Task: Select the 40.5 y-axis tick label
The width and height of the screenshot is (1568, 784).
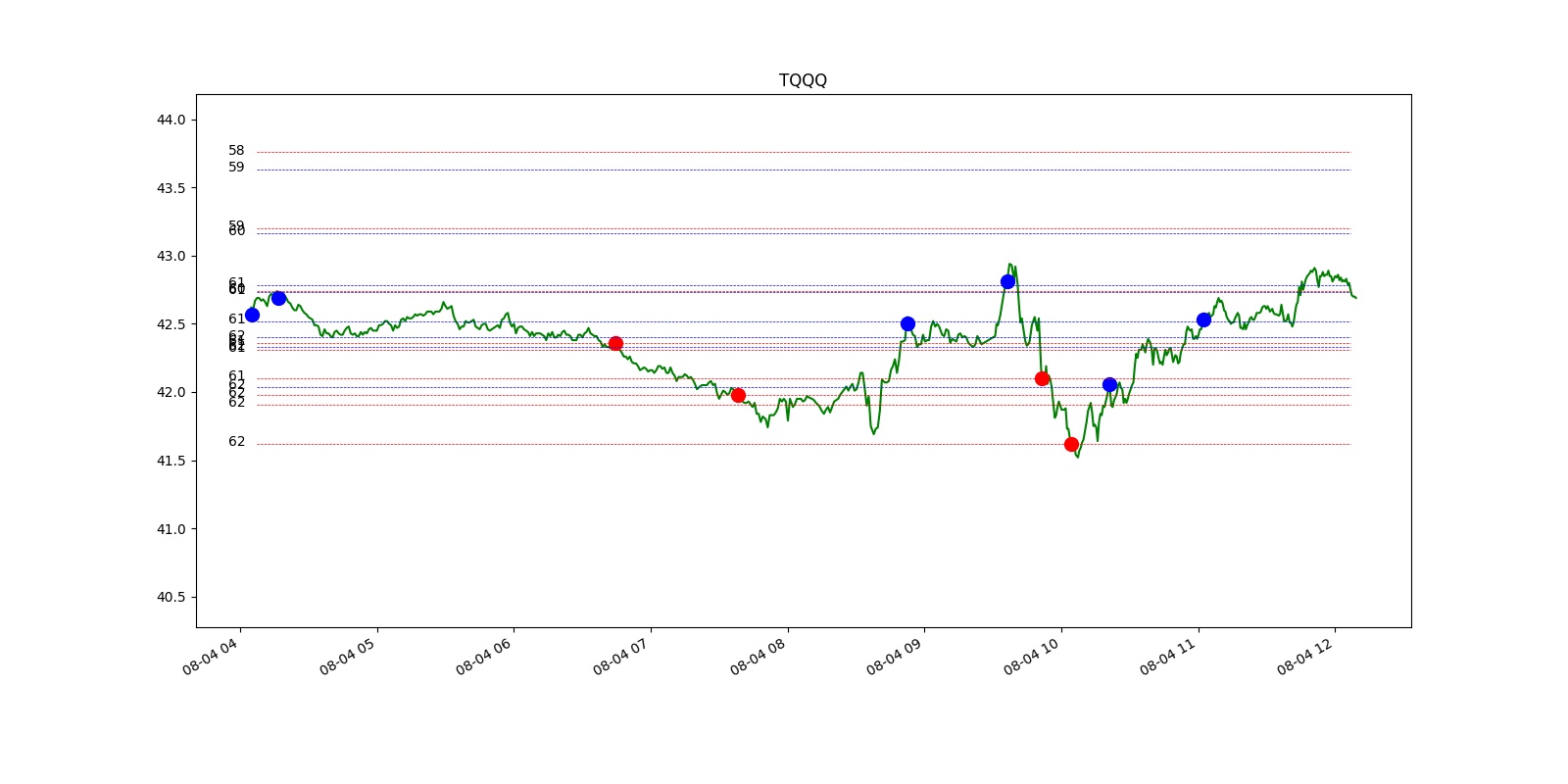Action: click(171, 597)
